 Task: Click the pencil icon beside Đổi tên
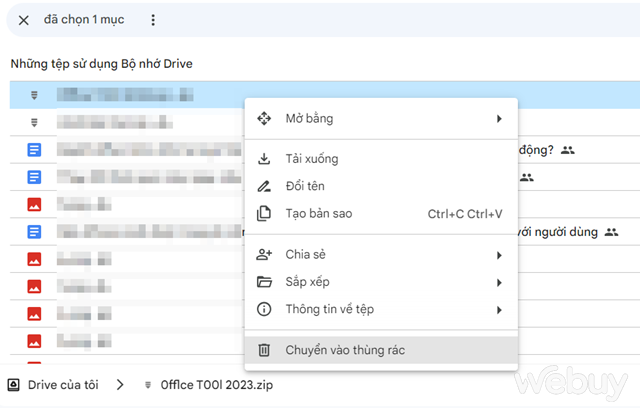click(x=264, y=186)
